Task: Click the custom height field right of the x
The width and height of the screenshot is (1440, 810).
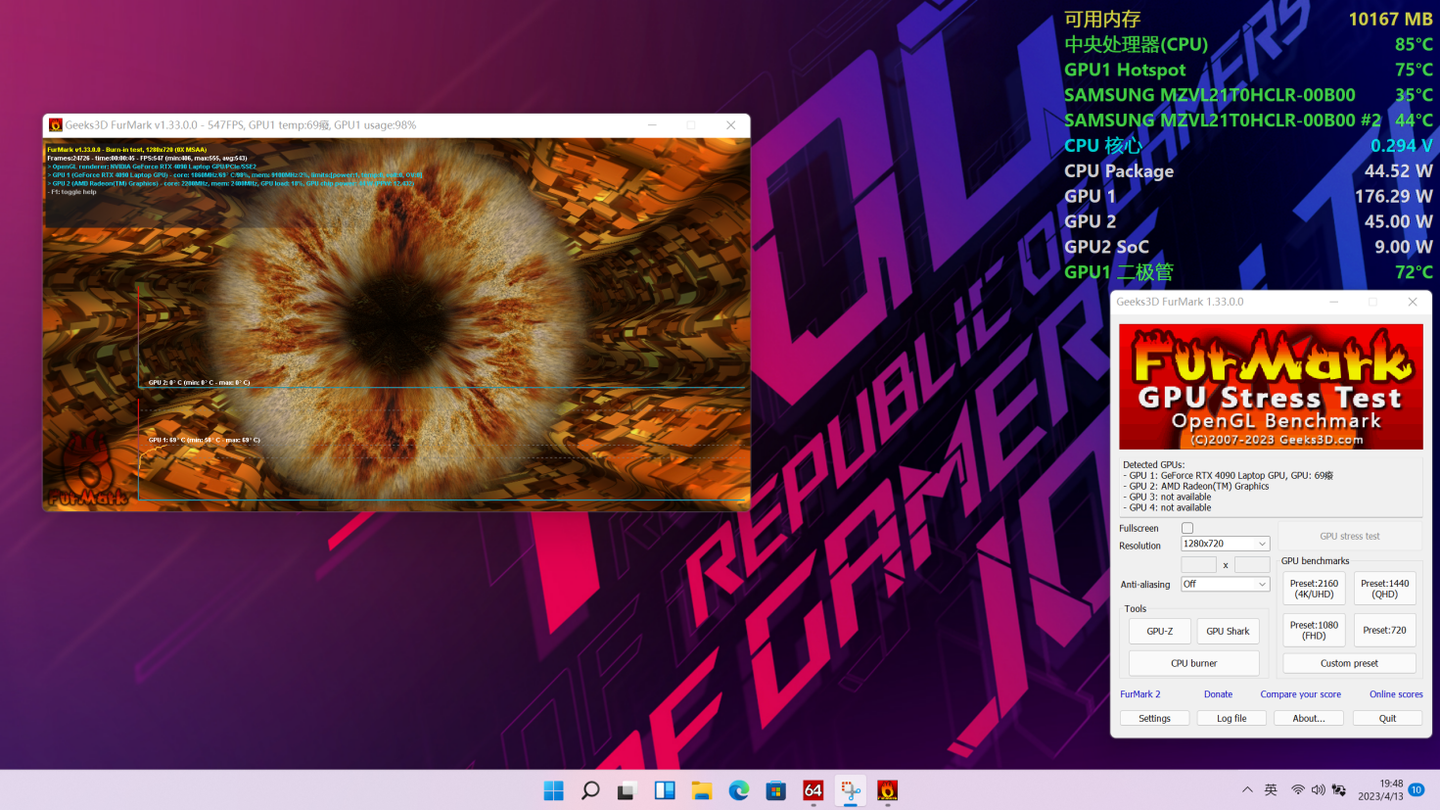Action: click(1252, 565)
